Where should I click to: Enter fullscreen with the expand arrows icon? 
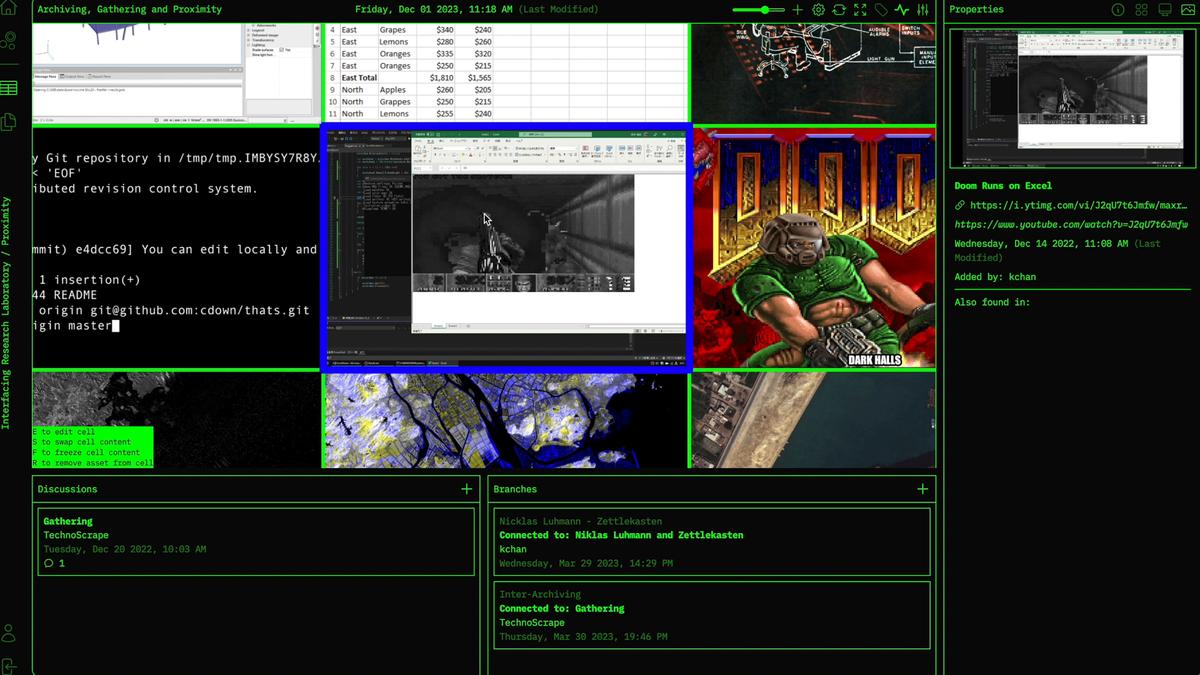[x=860, y=10]
